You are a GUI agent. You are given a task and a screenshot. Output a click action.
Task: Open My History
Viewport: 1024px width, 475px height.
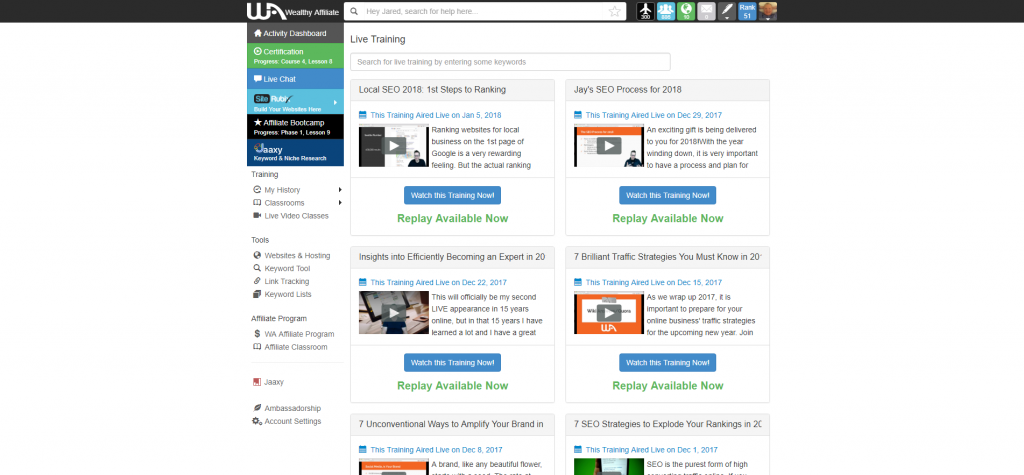tap(282, 190)
